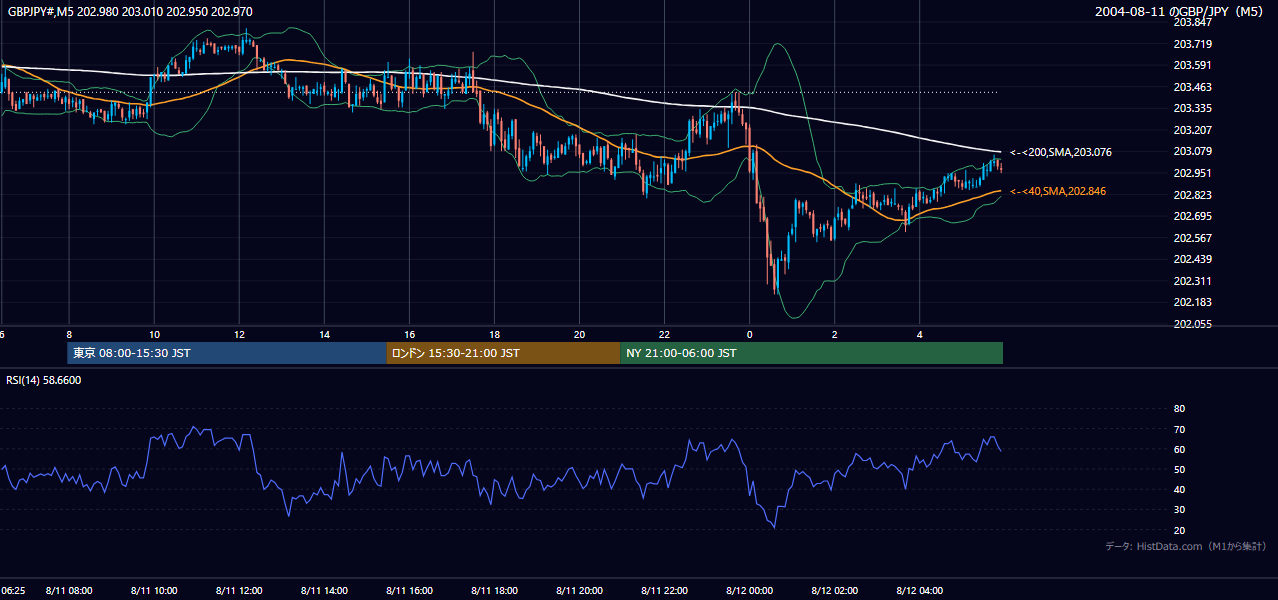The height and width of the screenshot is (600, 1278).
Task: Click price axis value 202.055
Action: pyautogui.click(x=1192, y=324)
